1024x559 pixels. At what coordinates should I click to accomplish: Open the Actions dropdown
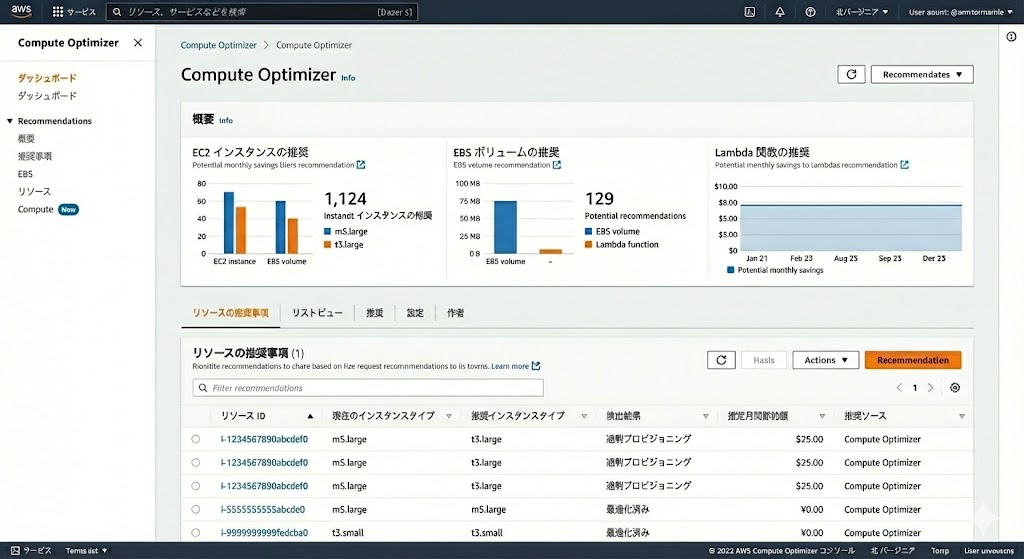(825, 360)
